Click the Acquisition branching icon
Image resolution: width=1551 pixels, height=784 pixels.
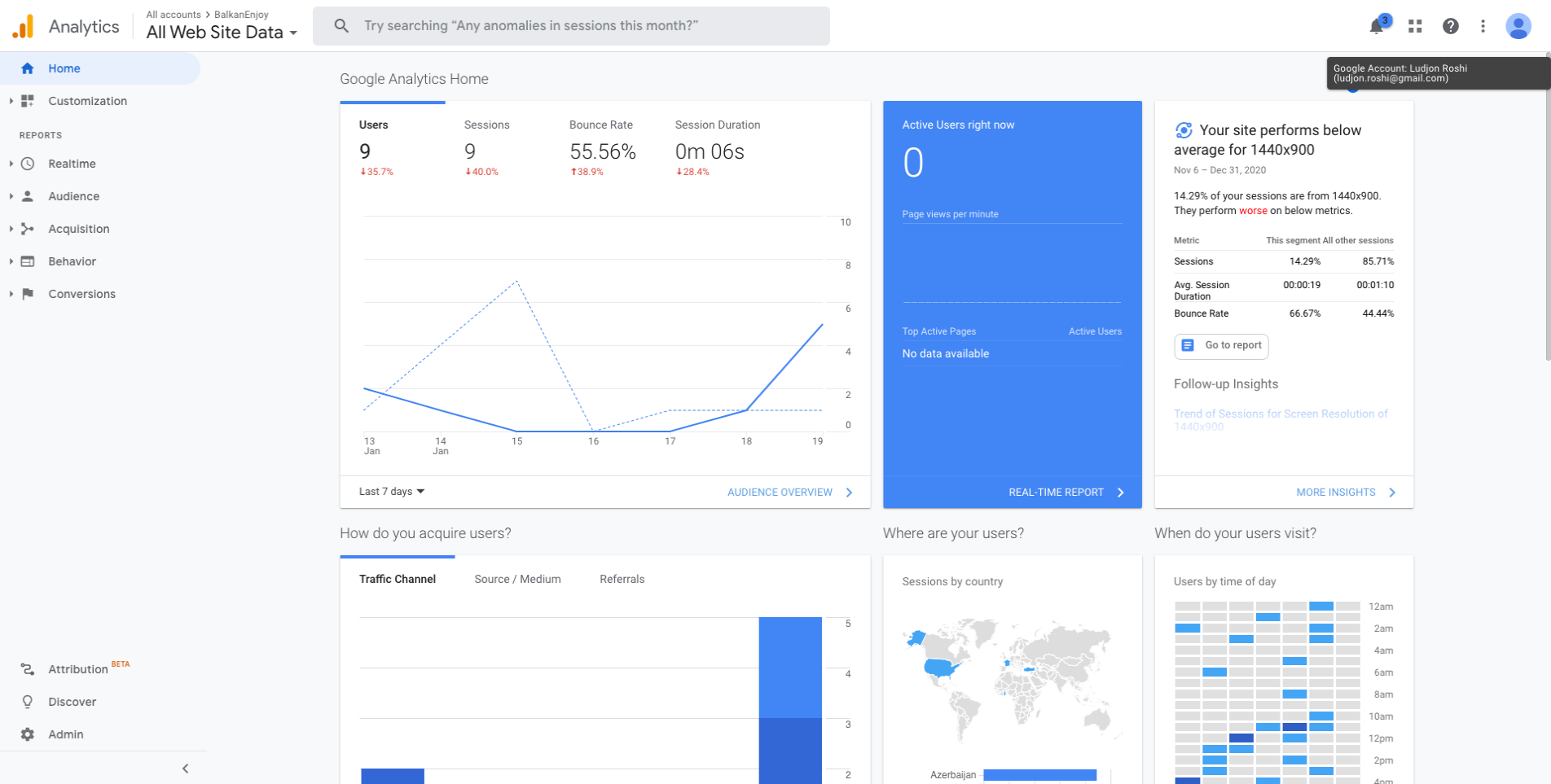pyautogui.click(x=28, y=229)
